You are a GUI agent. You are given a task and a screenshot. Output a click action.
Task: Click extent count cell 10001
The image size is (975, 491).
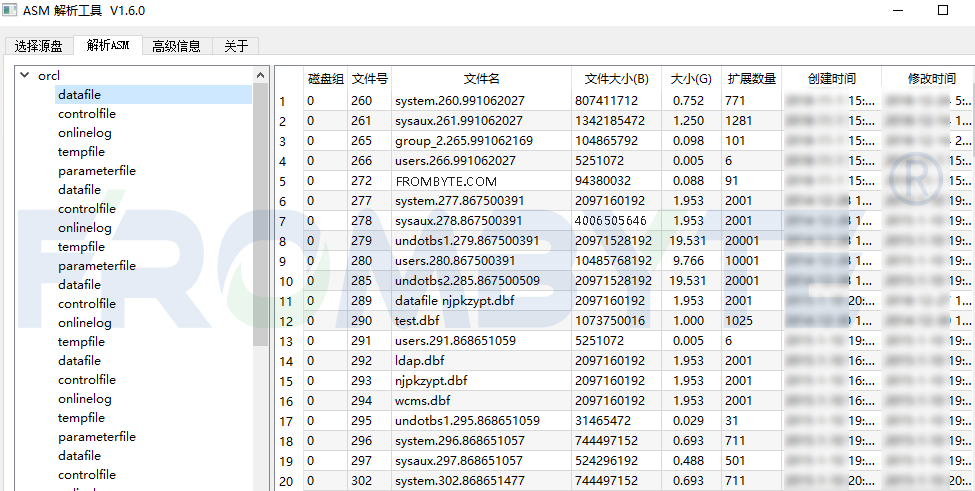point(751,260)
